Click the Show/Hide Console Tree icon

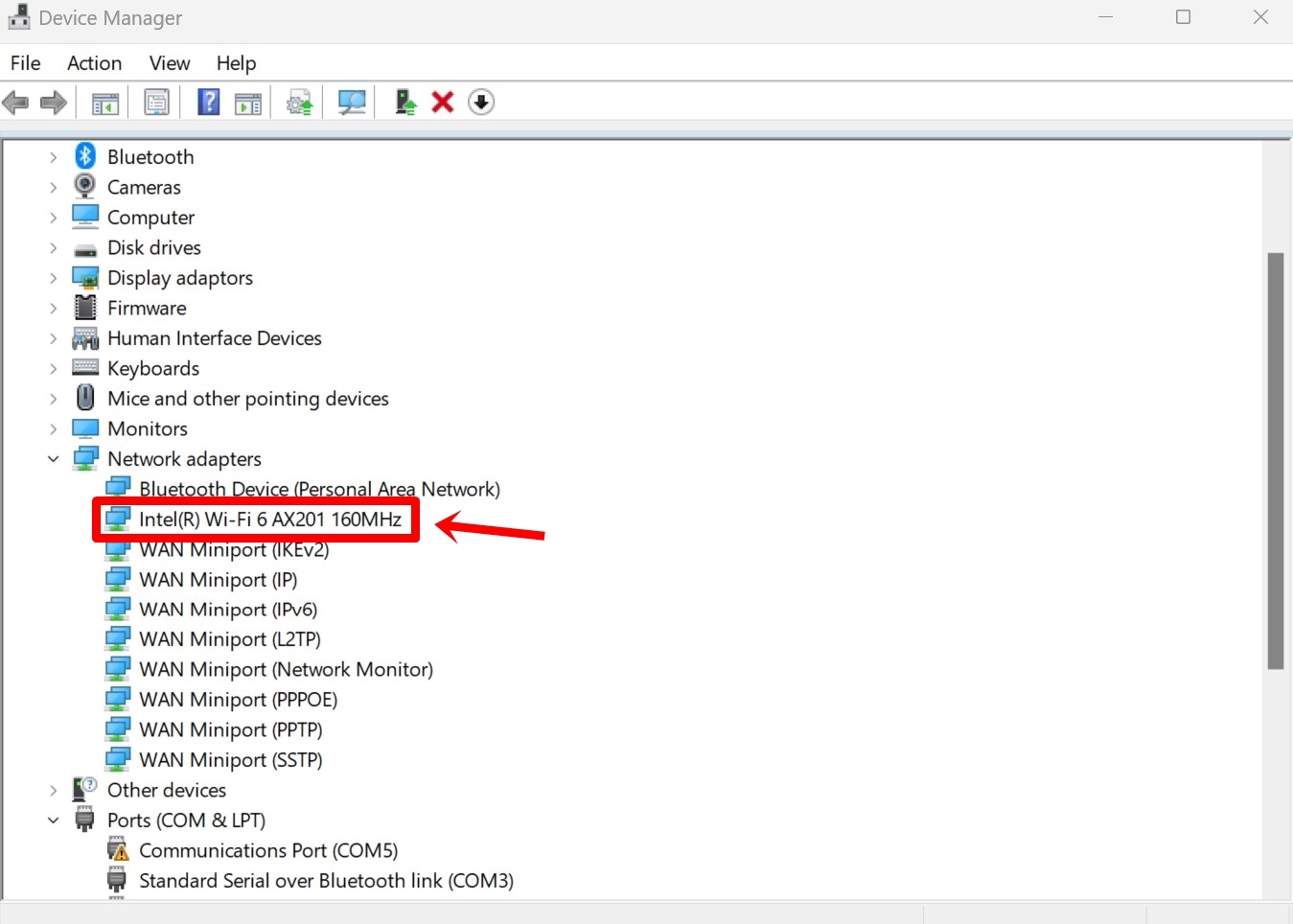tap(105, 102)
